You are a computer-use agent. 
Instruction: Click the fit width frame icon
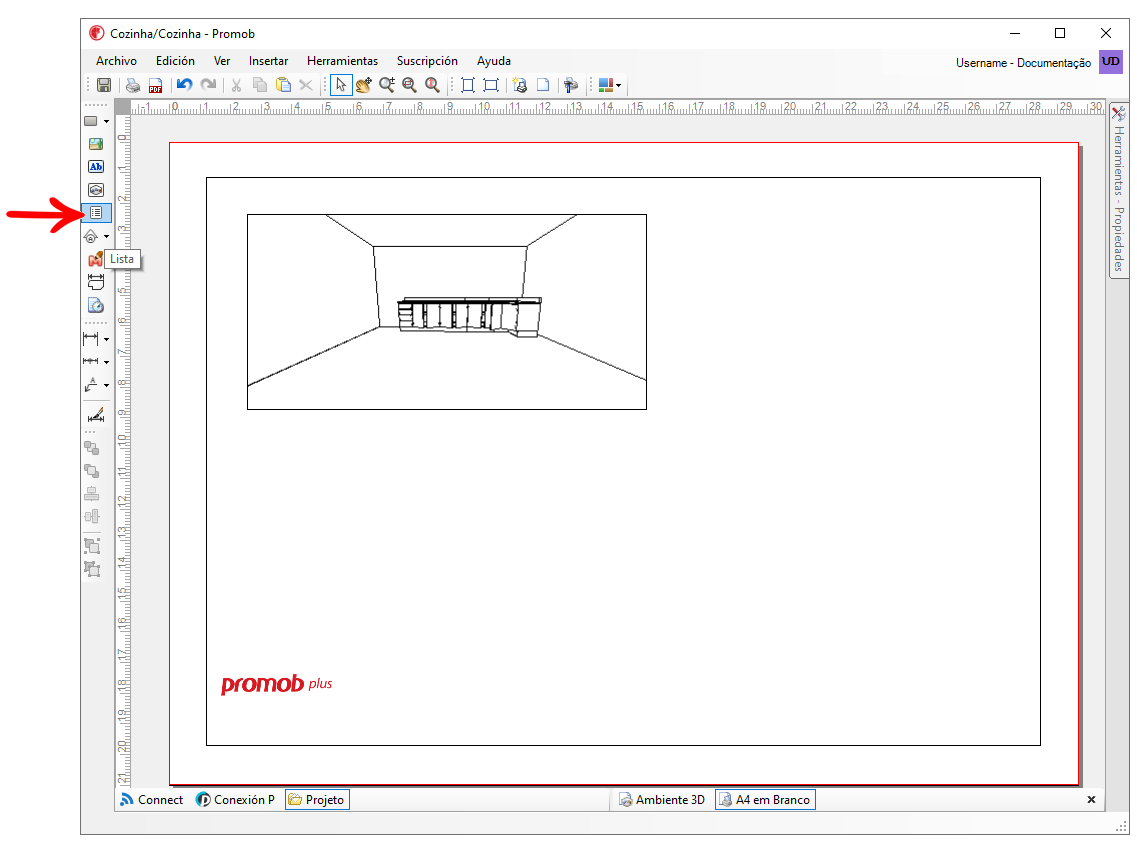tap(491, 85)
